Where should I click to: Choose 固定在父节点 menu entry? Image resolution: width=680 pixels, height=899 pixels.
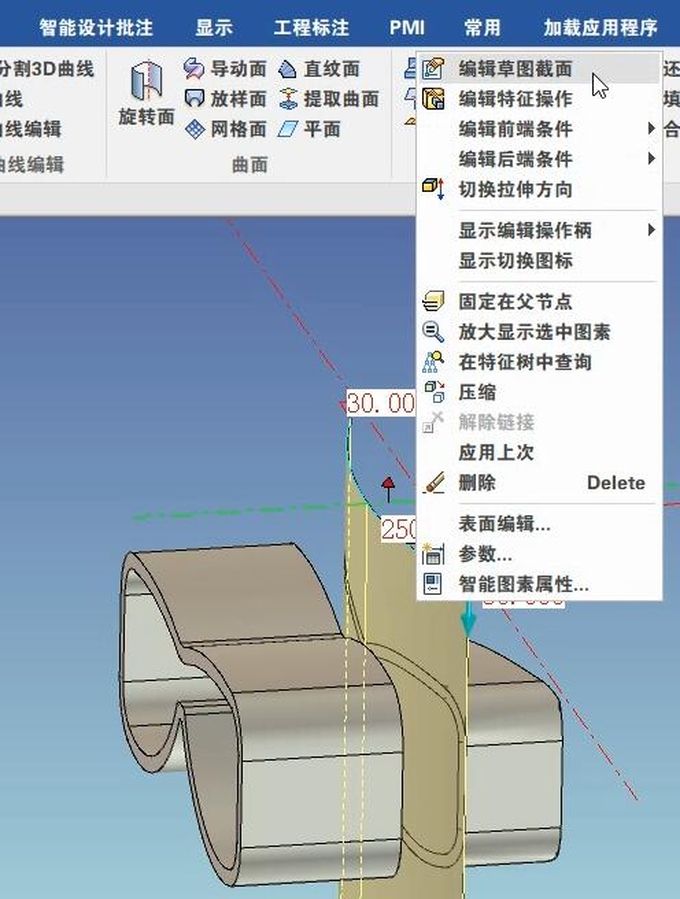click(x=539, y=302)
